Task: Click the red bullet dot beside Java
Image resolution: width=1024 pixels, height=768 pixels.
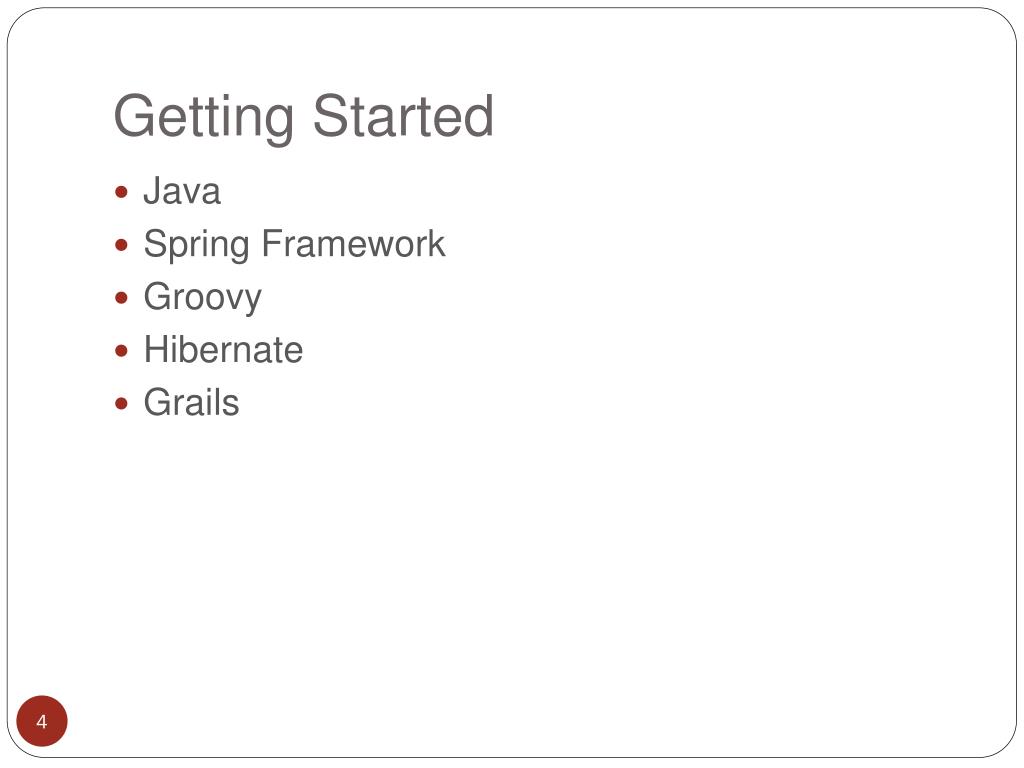Action: (x=121, y=192)
